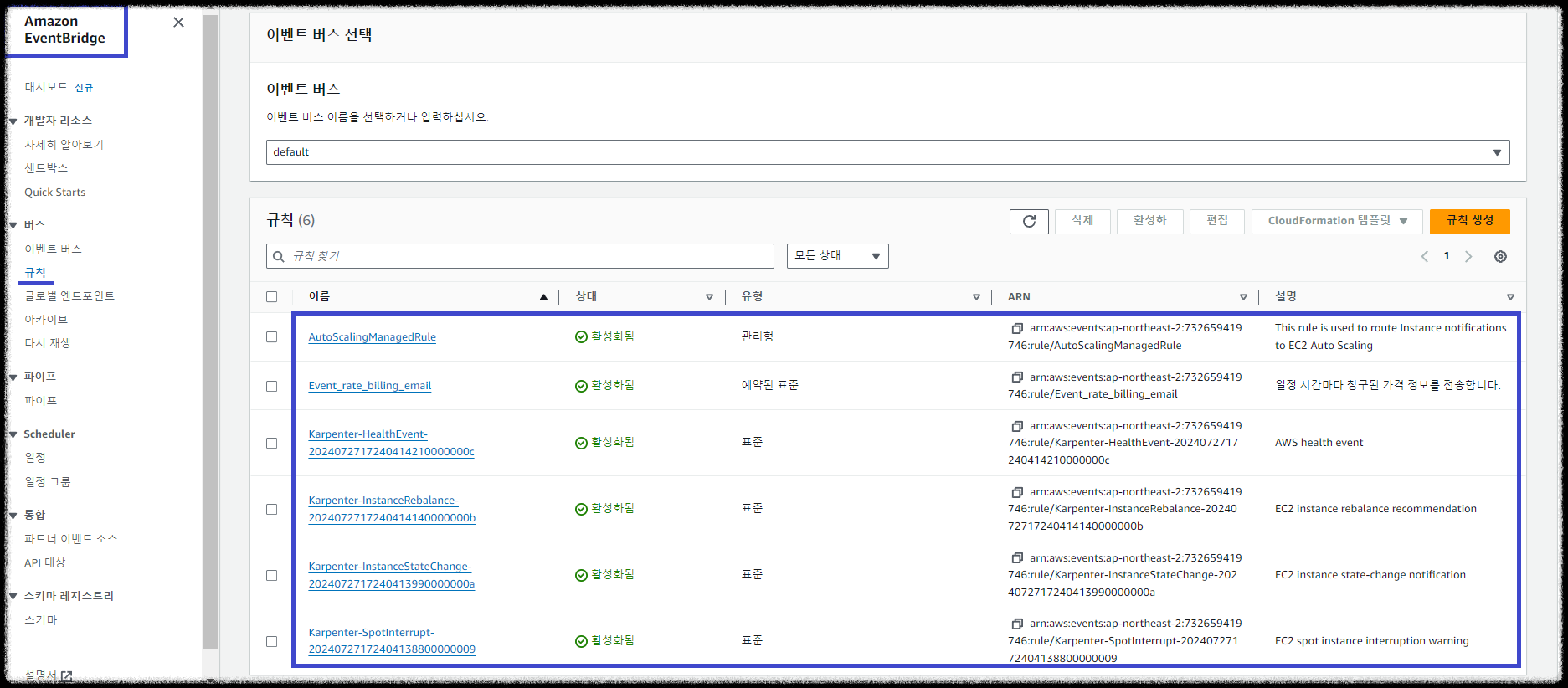This screenshot has height=688, width=1568.
Task: Check the Karpenter-InstanceStateChange row
Action: click(x=271, y=575)
